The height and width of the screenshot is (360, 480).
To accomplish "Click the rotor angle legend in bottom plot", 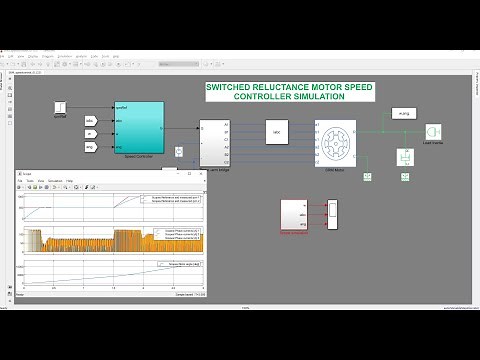I will [x=179, y=264].
